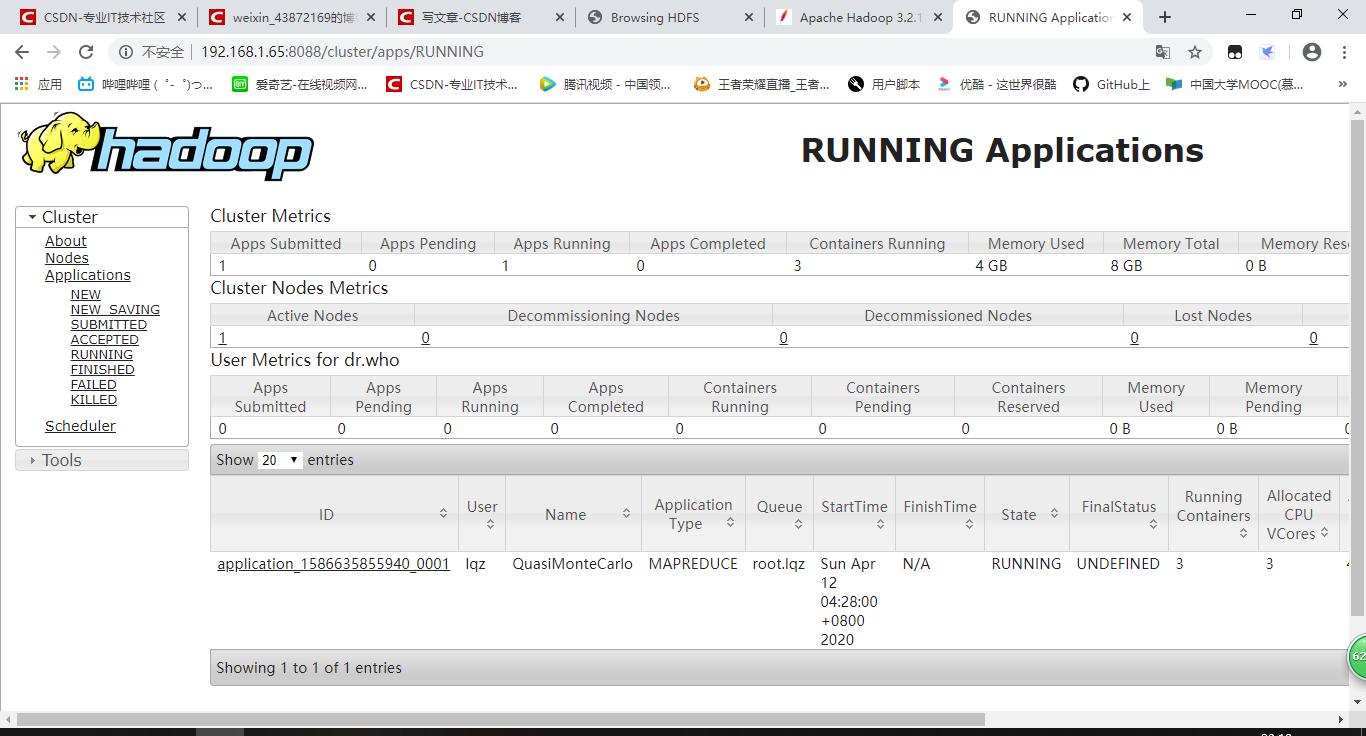Reload the page with refresh icon
1366x736 pixels.
[x=86, y=52]
